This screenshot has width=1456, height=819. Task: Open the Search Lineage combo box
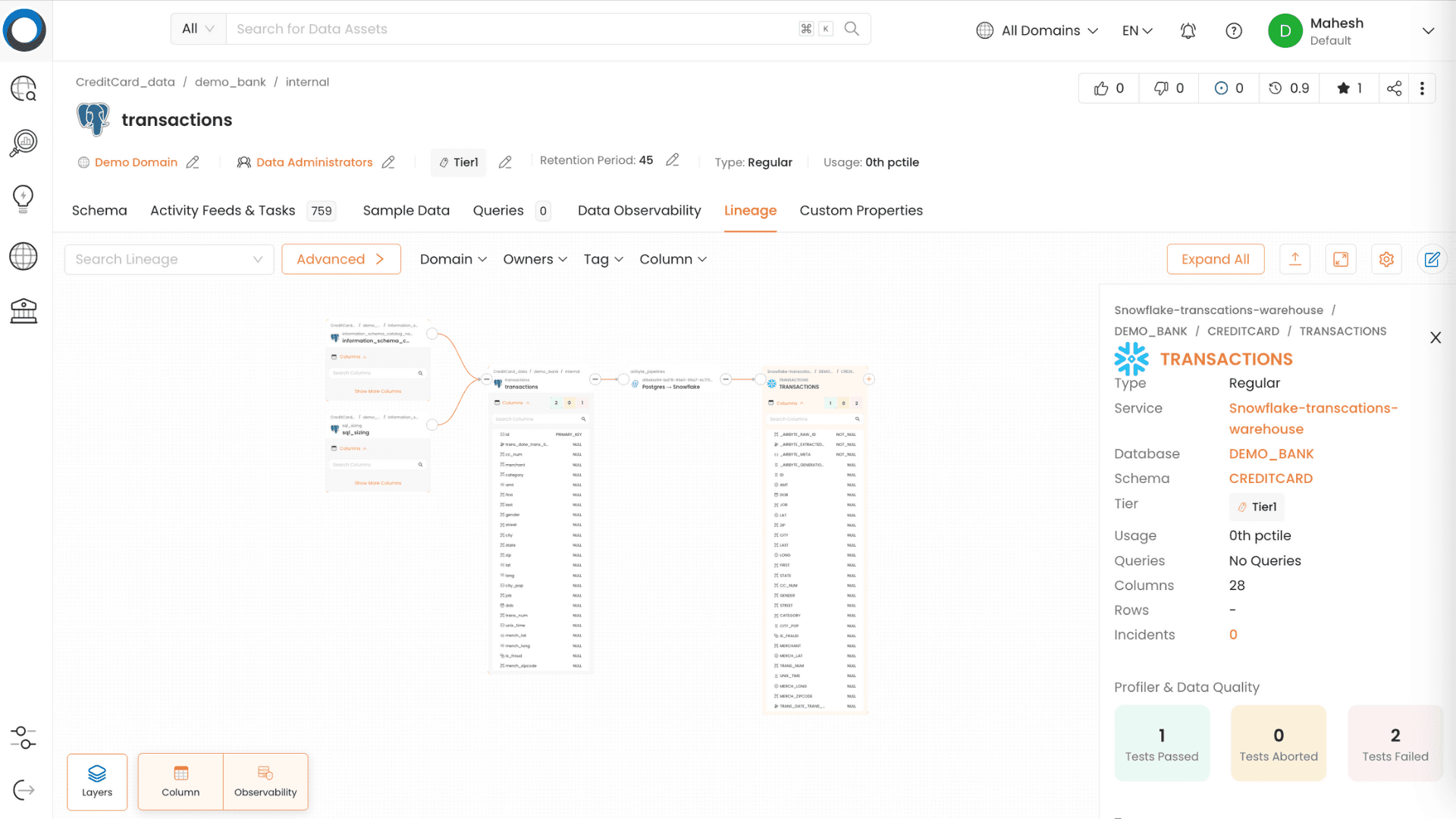click(x=168, y=259)
